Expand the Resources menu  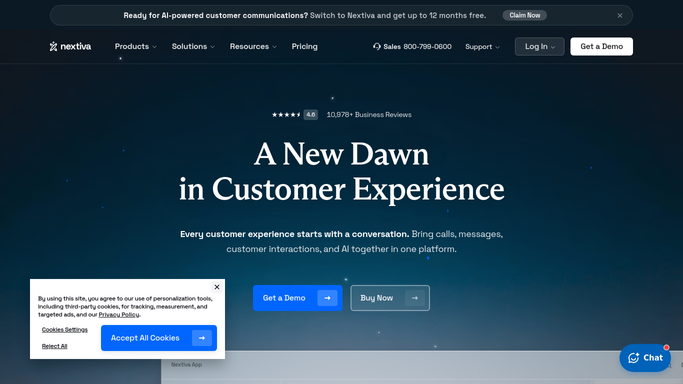253,47
